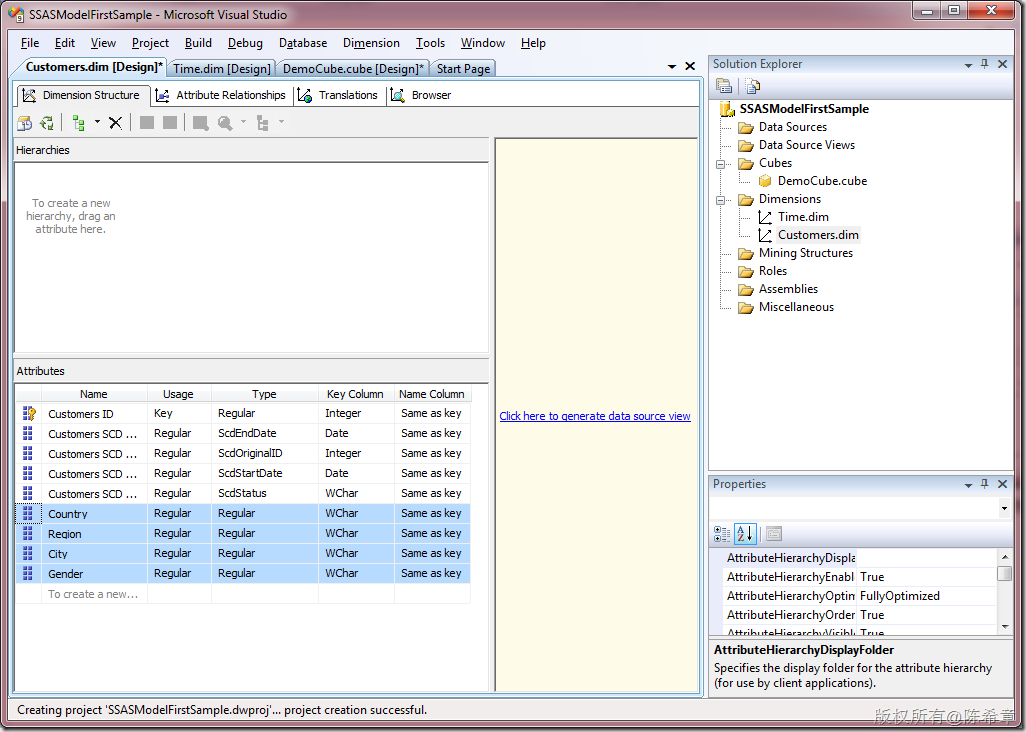Click the Delete X icon in dimension toolbar
Viewport: 1026px width, 732px height.
pos(116,123)
